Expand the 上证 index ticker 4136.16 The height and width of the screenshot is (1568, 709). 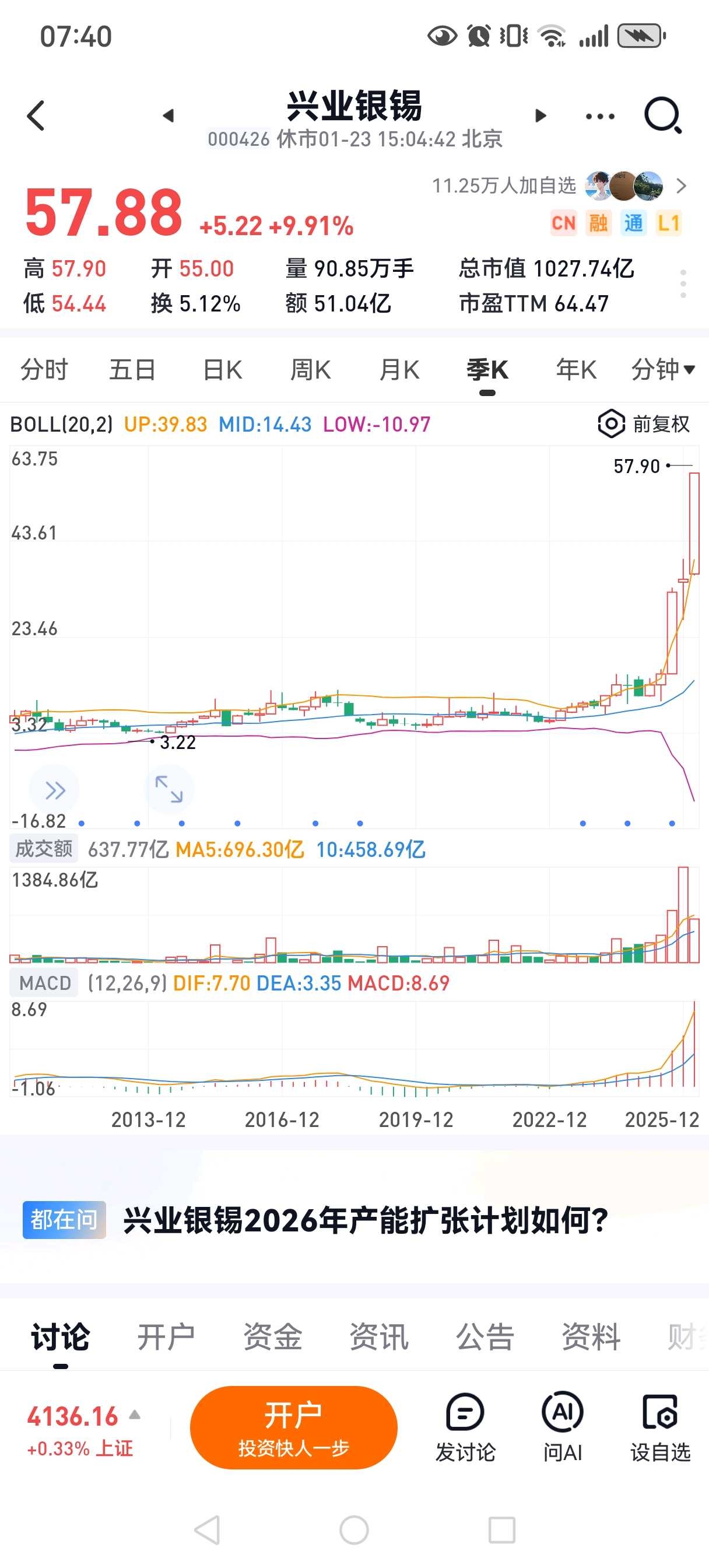(83, 1429)
